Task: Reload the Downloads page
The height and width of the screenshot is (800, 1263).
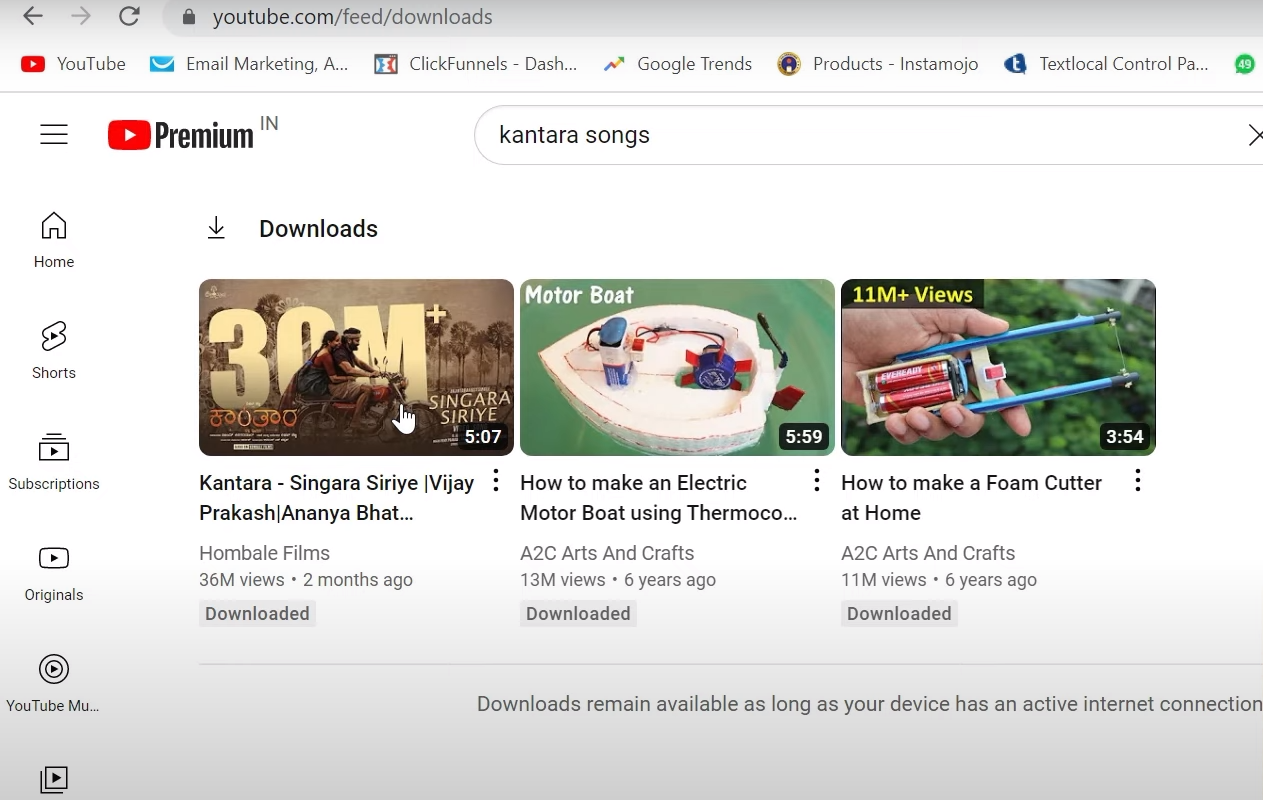Action: (x=128, y=16)
